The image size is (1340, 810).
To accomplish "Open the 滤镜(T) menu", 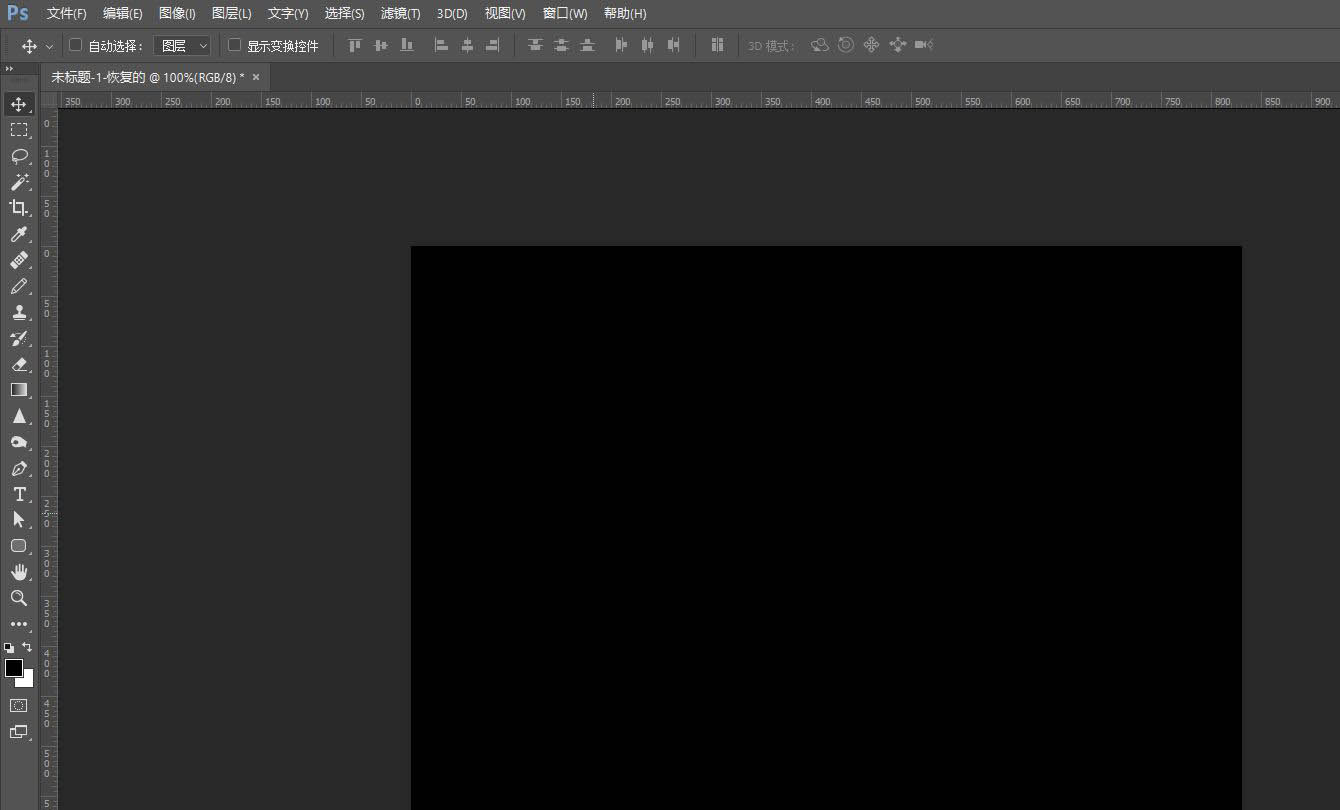I will click(400, 14).
